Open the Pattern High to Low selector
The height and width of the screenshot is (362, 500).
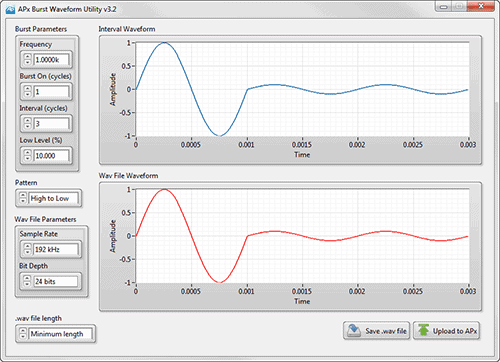pyautogui.click(x=54, y=198)
